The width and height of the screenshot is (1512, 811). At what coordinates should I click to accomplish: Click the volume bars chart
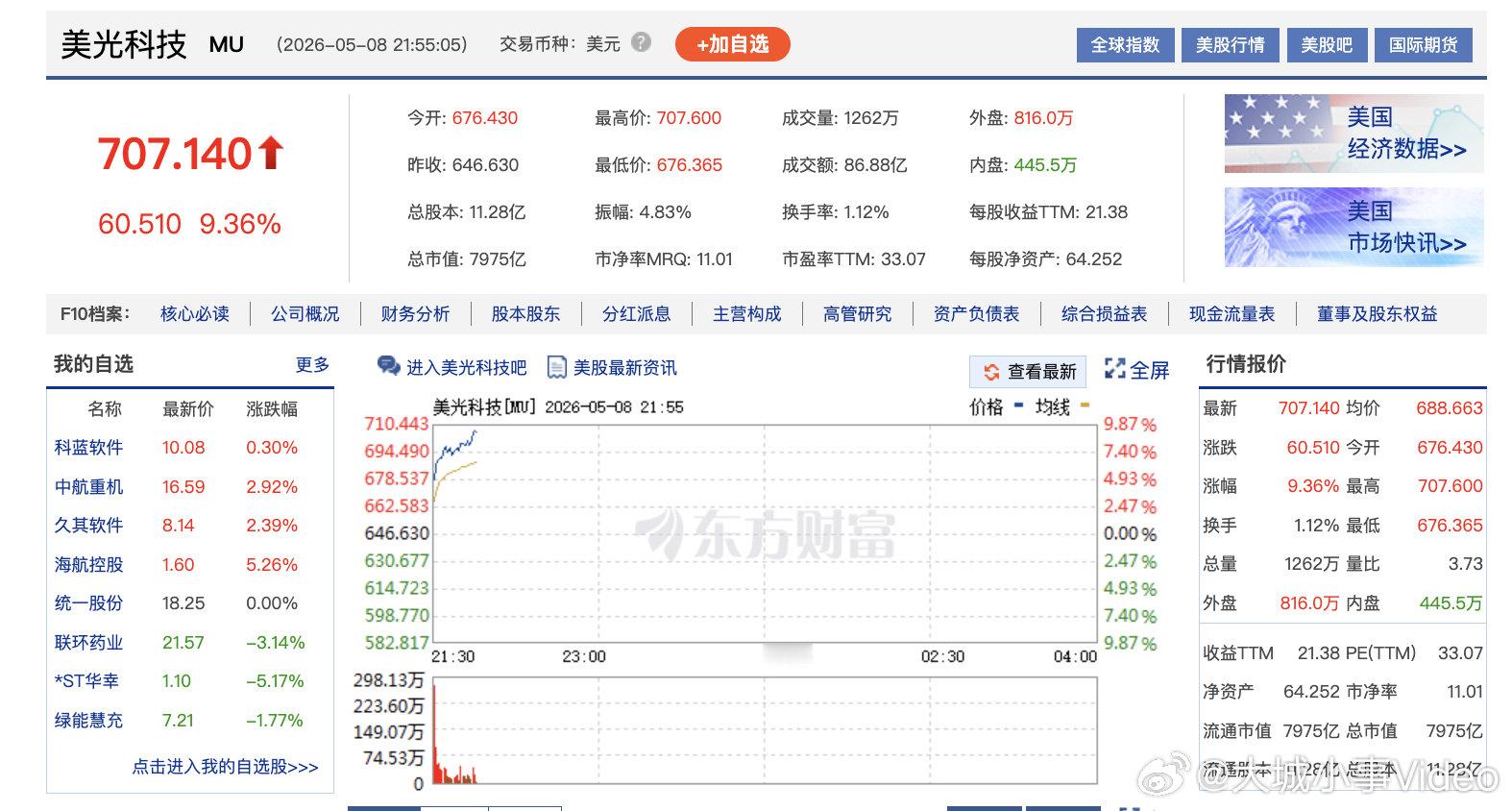pos(765,731)
